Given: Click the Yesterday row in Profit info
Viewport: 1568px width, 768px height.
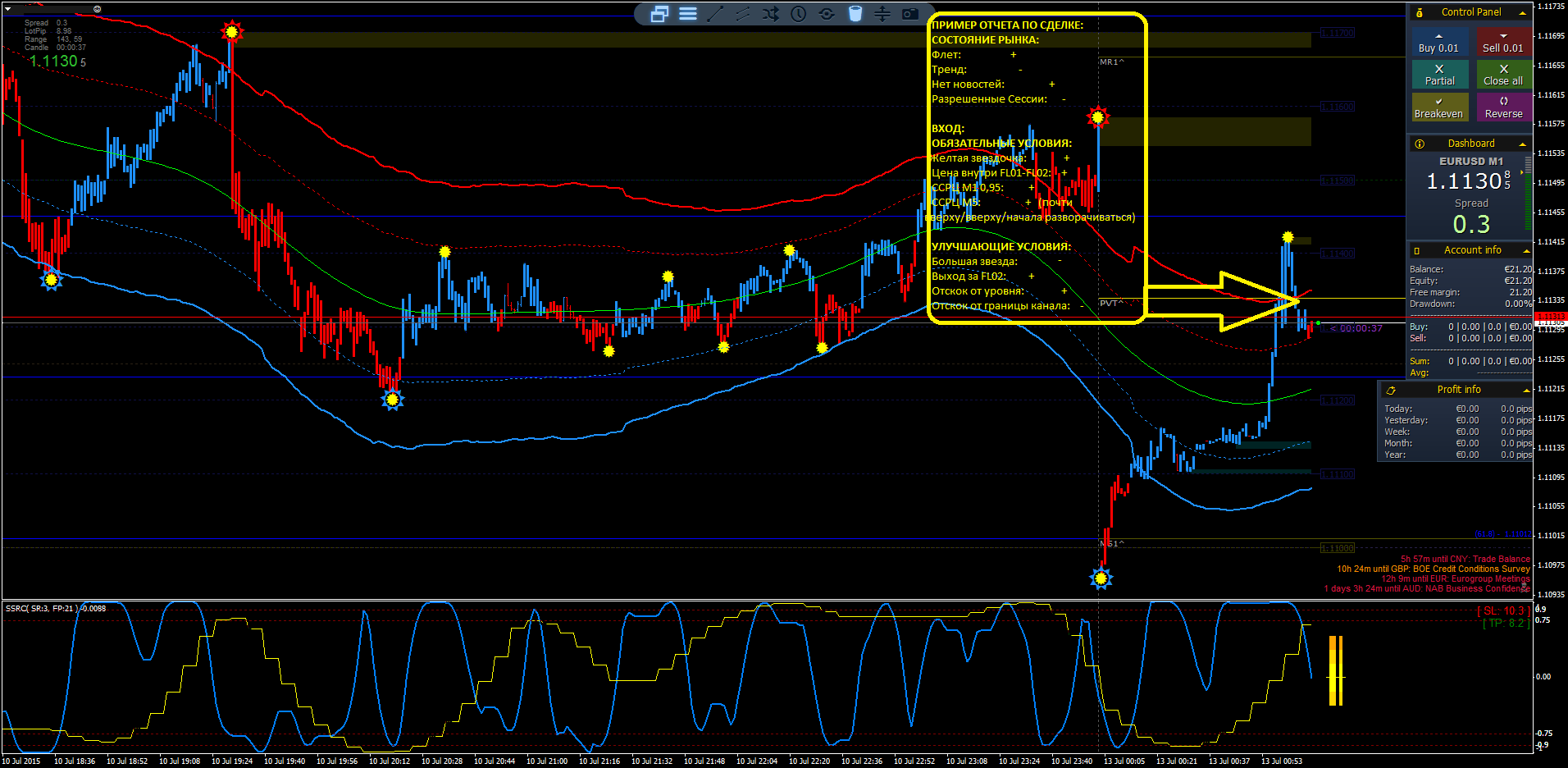Looking at the screenshot, I should coord(1458,420).
